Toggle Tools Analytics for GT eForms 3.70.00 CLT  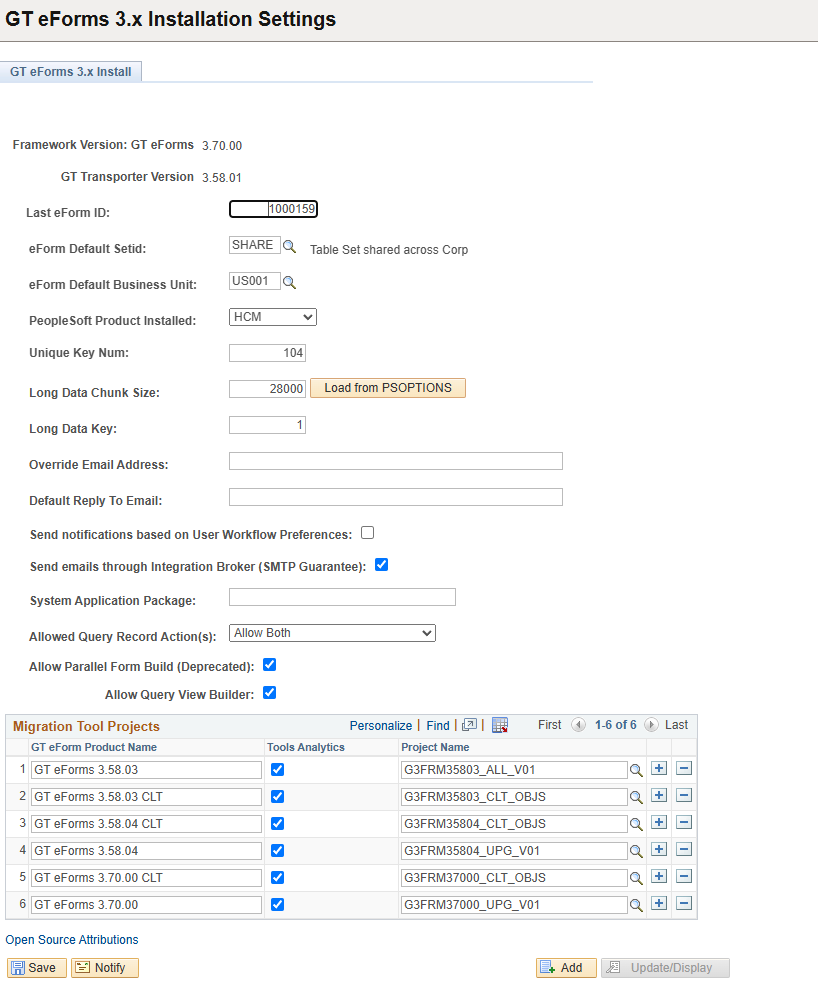[277, 877]
